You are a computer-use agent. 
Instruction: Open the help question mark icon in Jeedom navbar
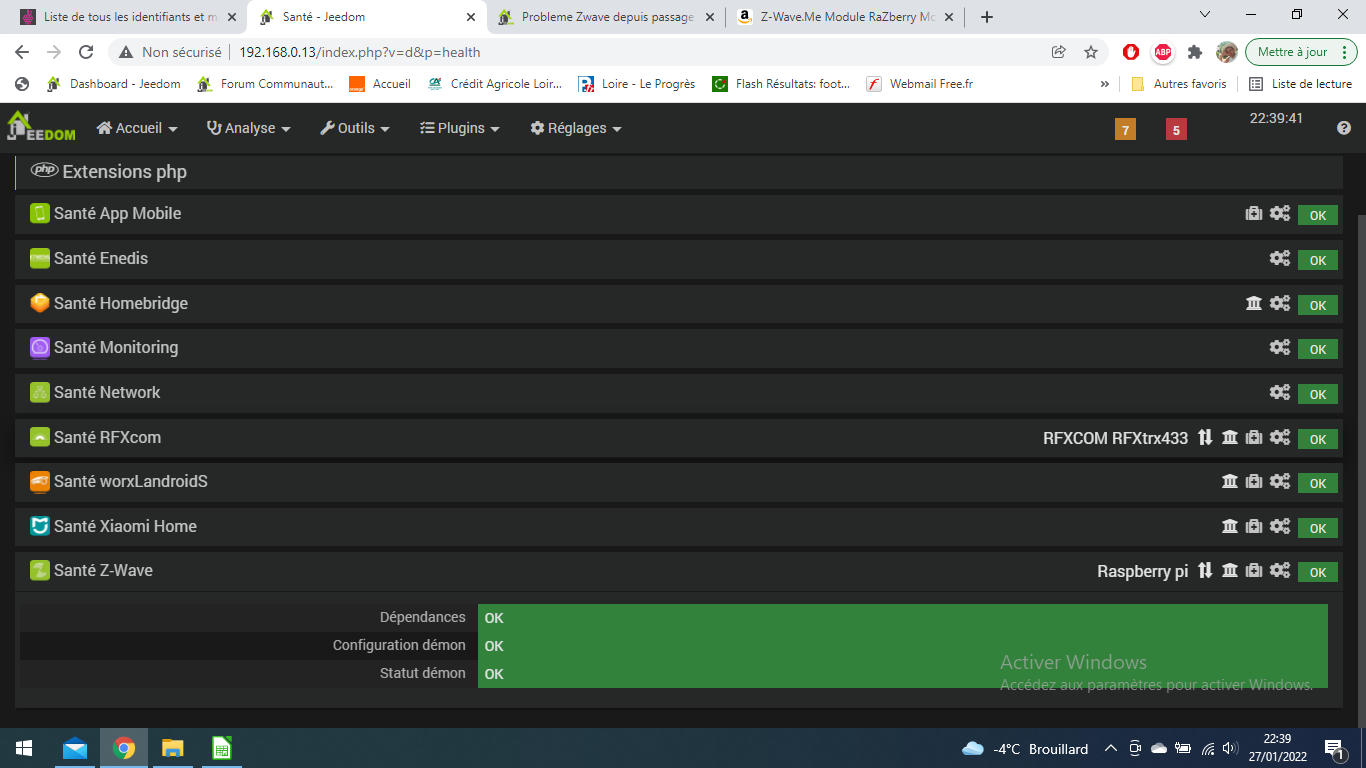click(x=1344, y=128)
